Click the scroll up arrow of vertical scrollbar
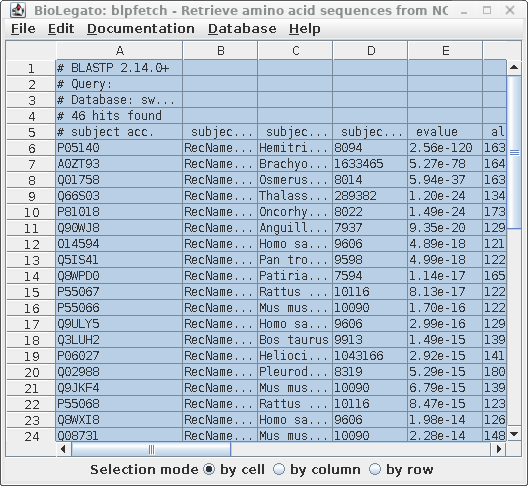 point(514,68)
